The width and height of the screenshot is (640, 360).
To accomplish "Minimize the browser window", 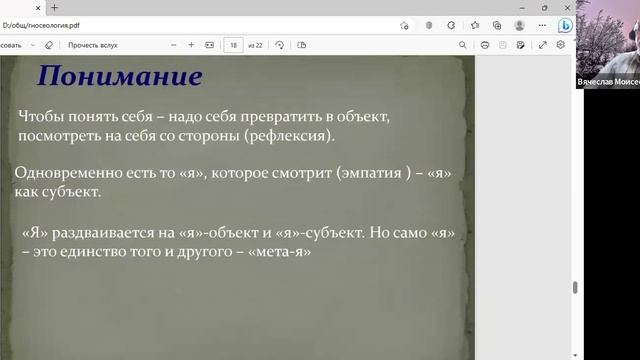I will pos(522,8).
